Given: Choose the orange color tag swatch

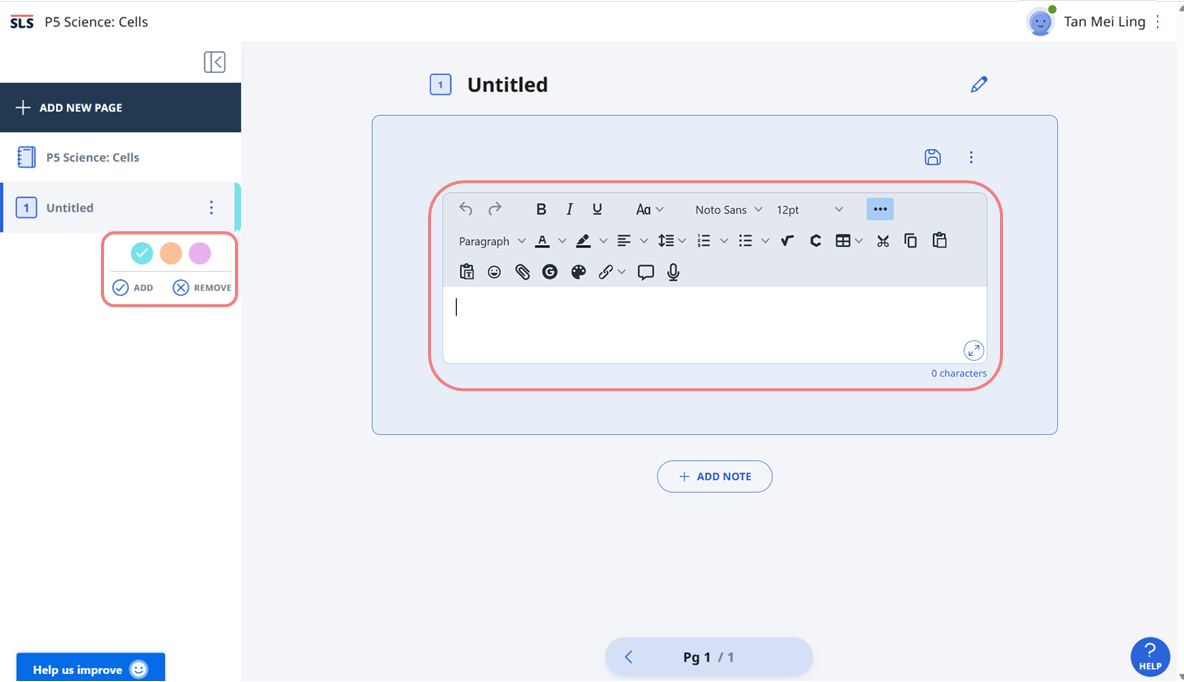Looking at the screenshot, I should [x=171, y=253].
